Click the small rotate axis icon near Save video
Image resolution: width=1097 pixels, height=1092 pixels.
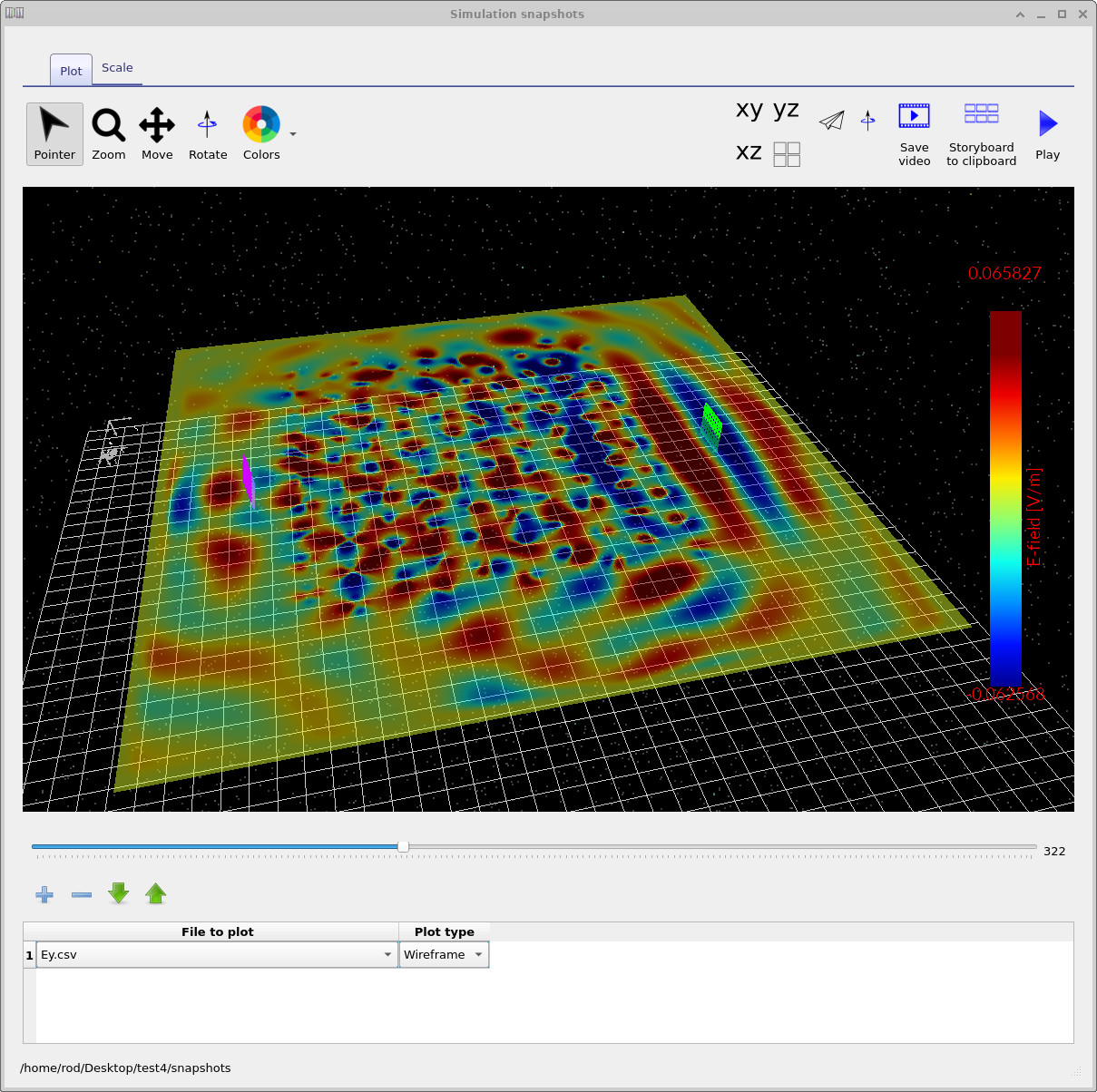[868, 121]
